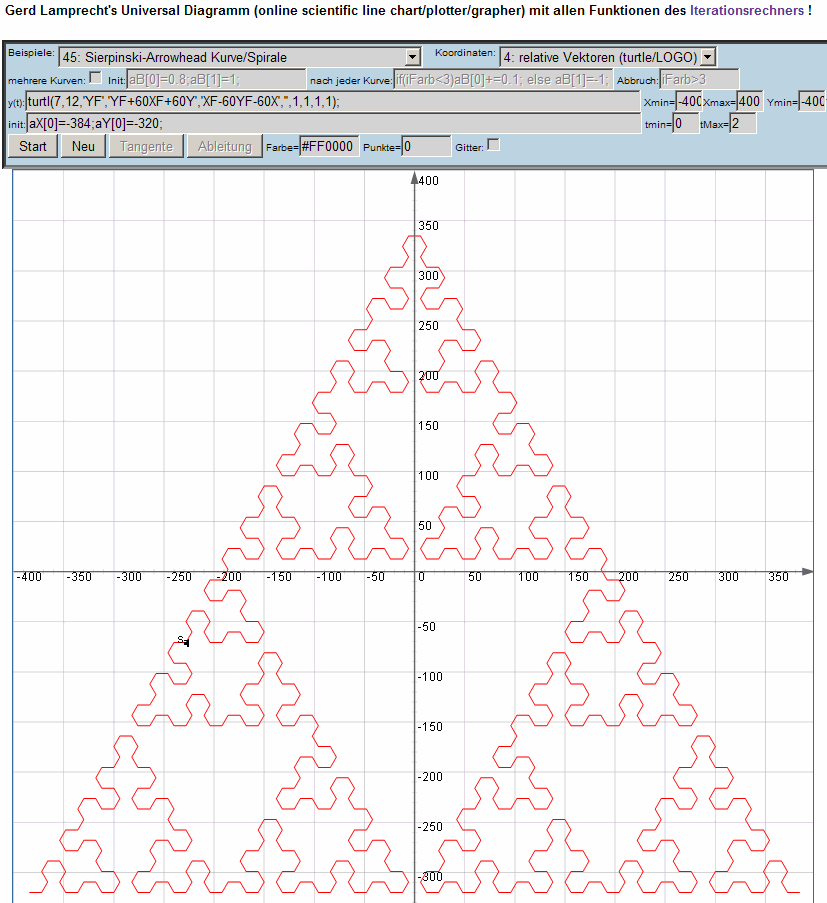Click the nach jeder Kurve field
Screen dimensions: 827x903
pyautogui.click(x=502, y=79)
